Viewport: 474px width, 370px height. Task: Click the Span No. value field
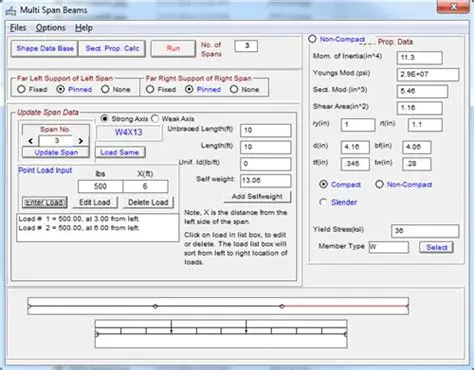click(56, 141)
